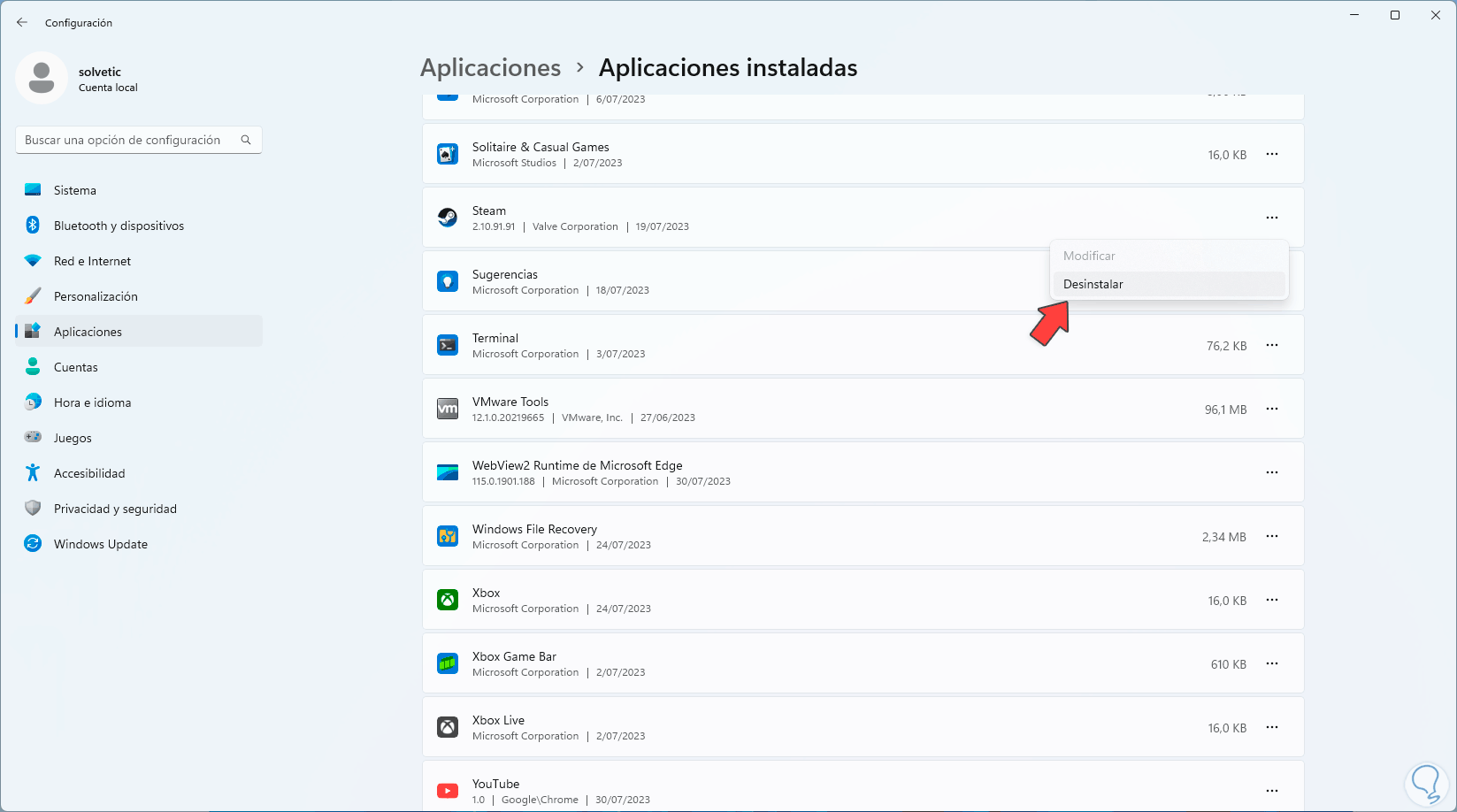Minimize the Configuración window
The width and height of the screenshot is (1457, 812).
(x=1354, y=15)
